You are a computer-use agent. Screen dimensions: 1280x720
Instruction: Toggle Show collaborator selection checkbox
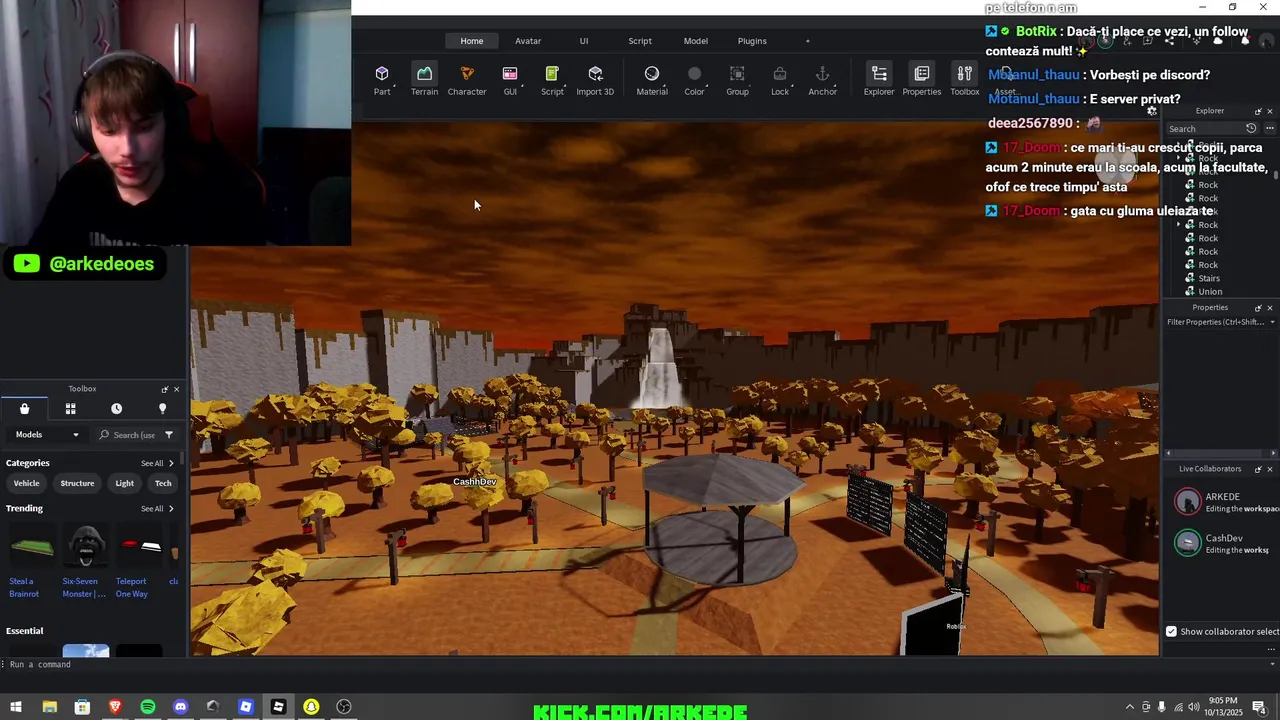(1171, 631)
